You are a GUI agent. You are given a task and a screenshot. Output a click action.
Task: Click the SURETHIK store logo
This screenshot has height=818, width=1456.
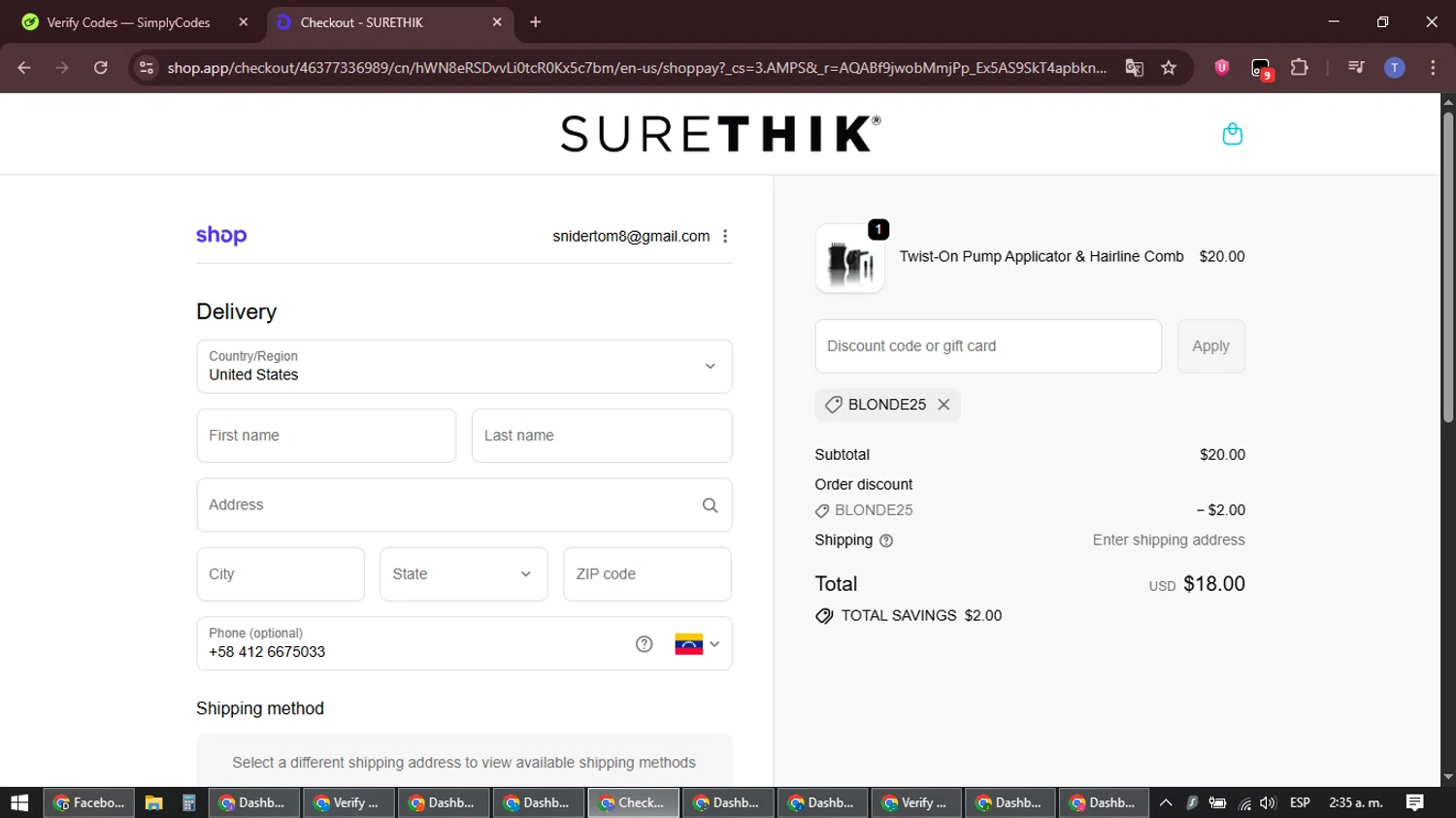720,134
